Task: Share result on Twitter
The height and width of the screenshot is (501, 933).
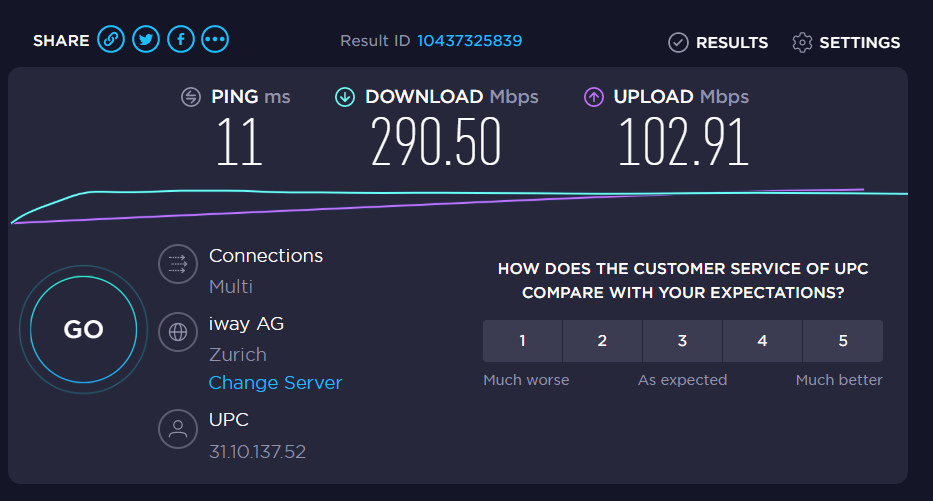Action: point(146,40)
